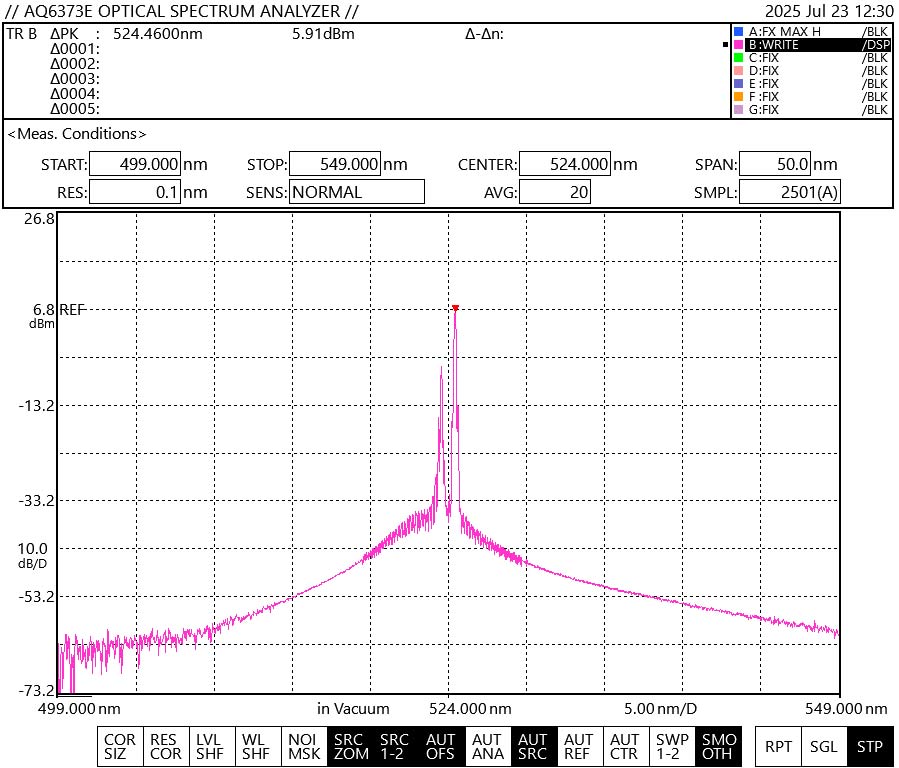
Task: Click the green trace C color swatch
Action: click(x=738, y=58)
